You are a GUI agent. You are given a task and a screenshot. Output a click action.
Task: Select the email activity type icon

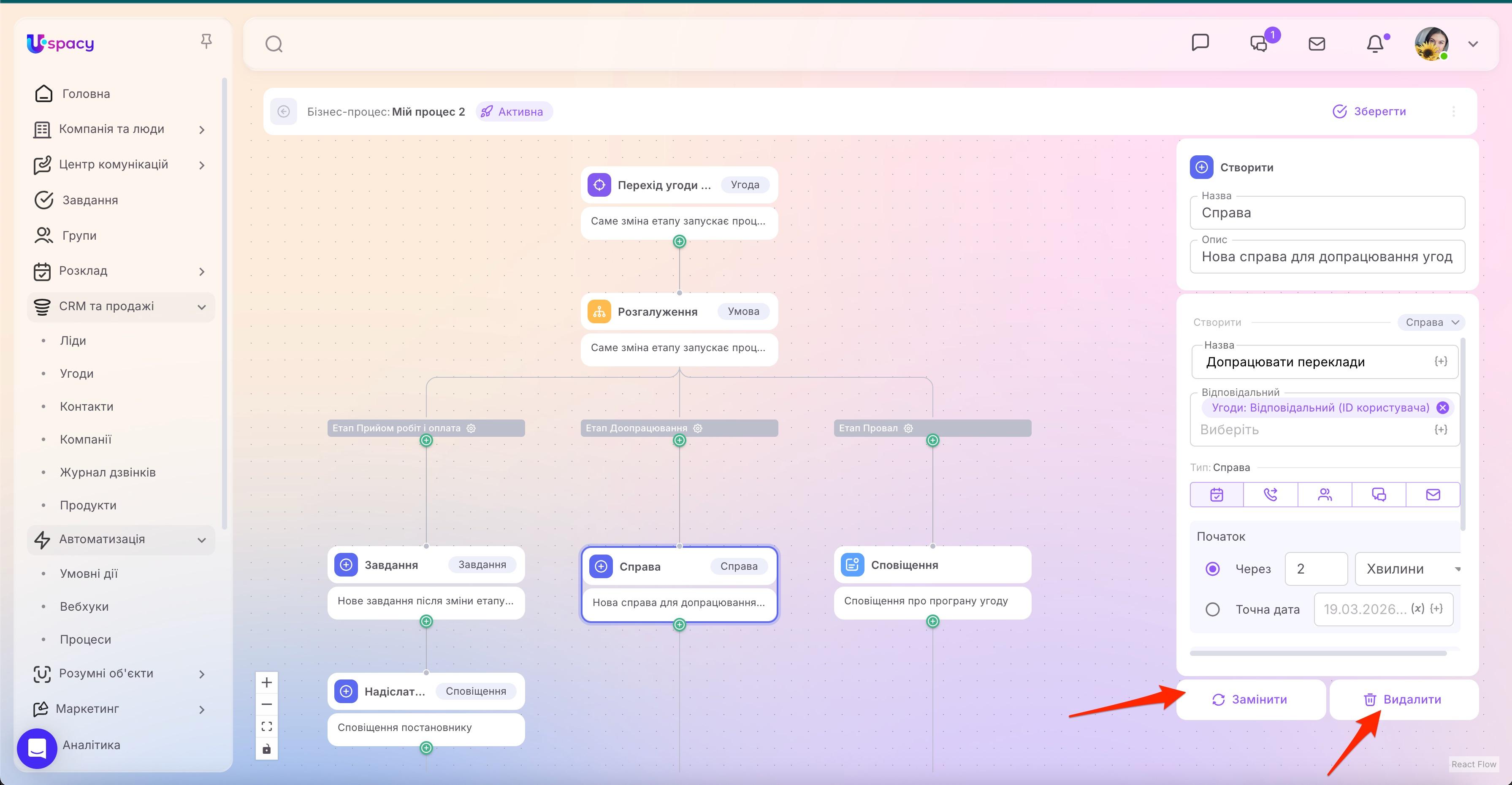click(1432, 495)
